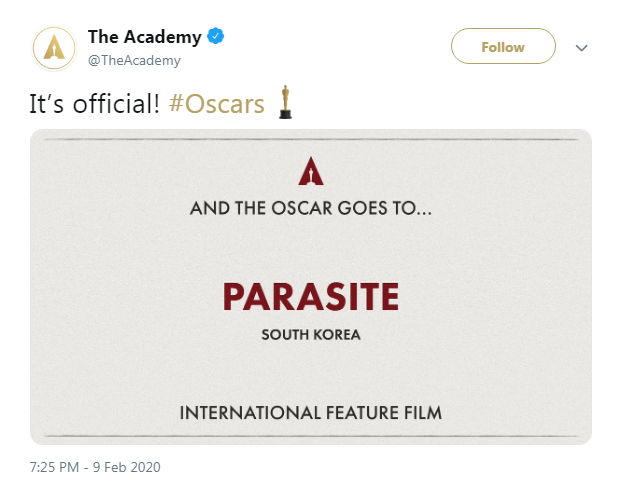Click the top divider line on card
621x482 pixels.
[311, 139]
